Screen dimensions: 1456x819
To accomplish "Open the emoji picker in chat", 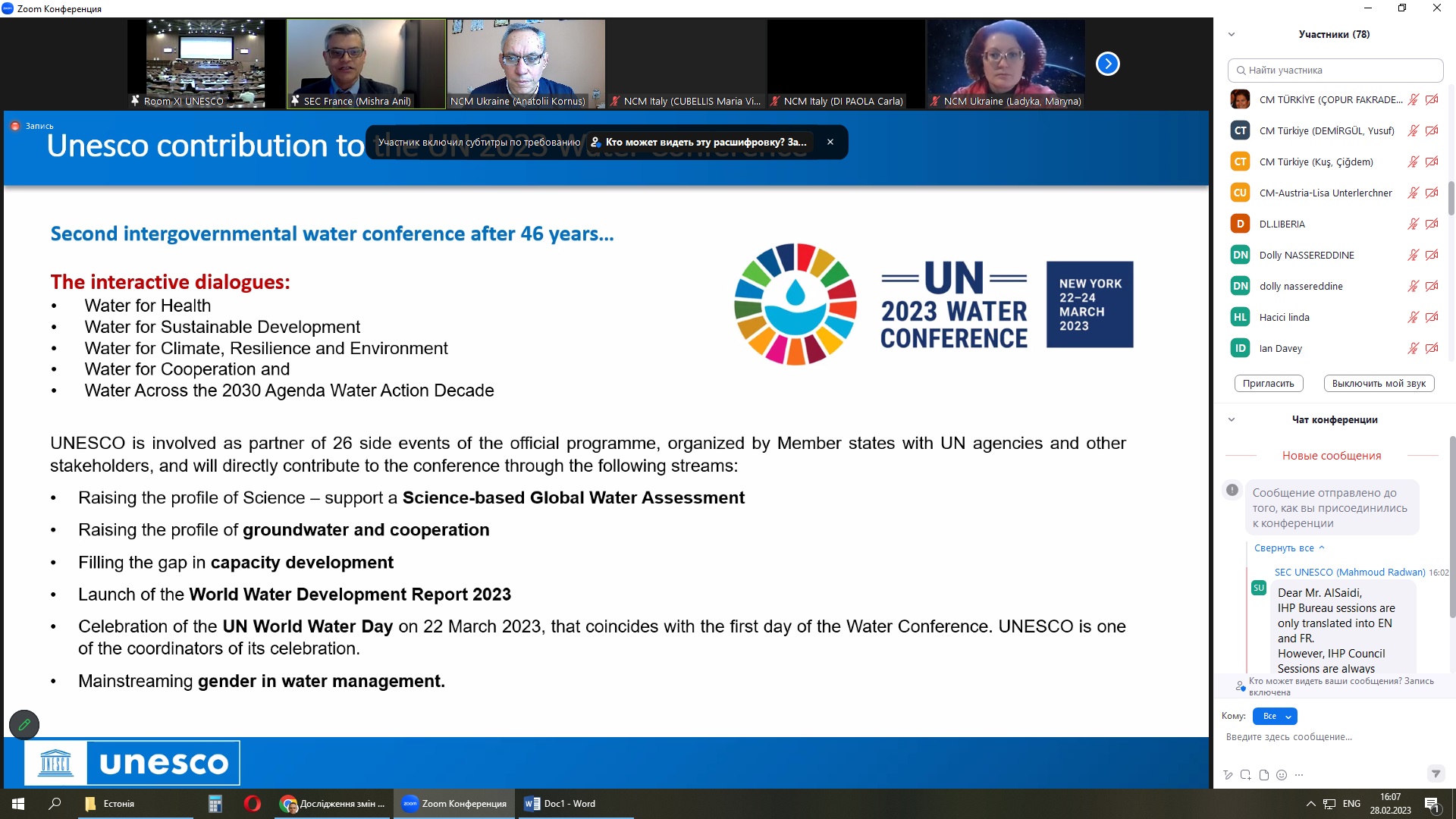I will 1282,775.
